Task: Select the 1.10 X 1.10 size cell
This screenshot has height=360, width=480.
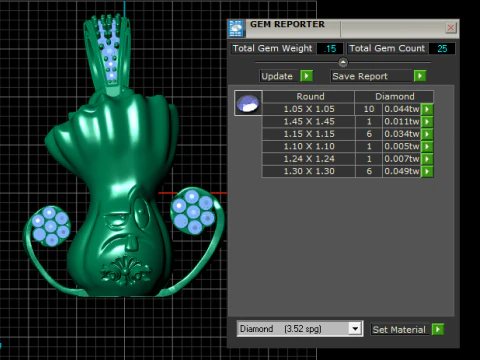Action: 308,146
